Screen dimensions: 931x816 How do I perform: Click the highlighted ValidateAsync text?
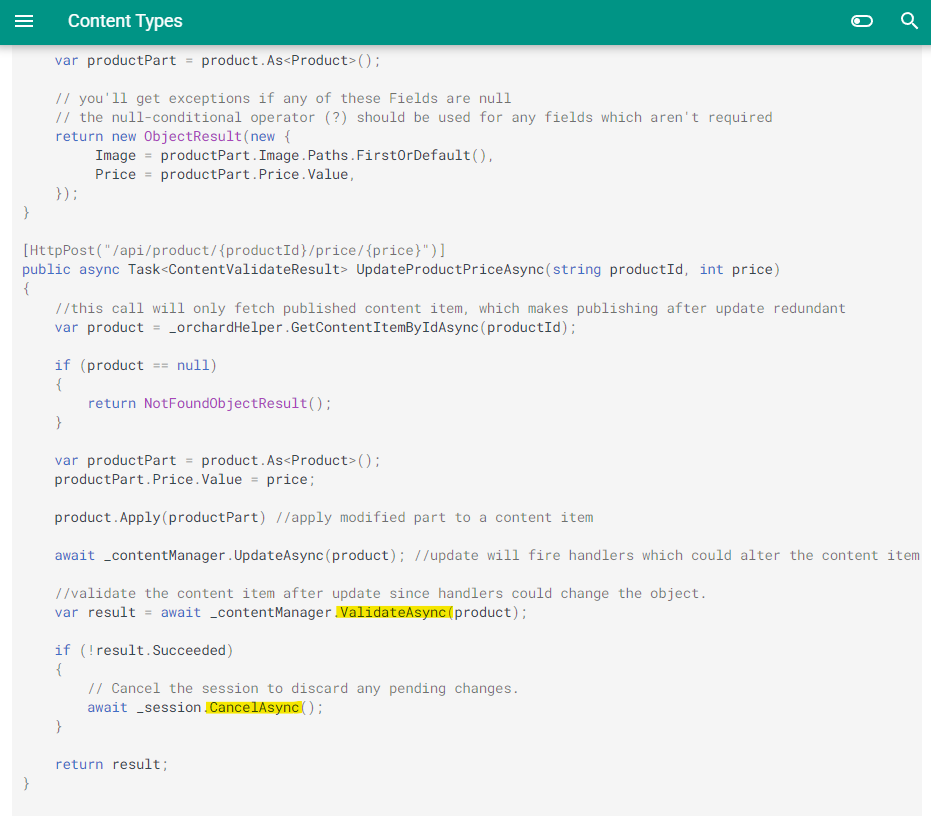[394, 612]
